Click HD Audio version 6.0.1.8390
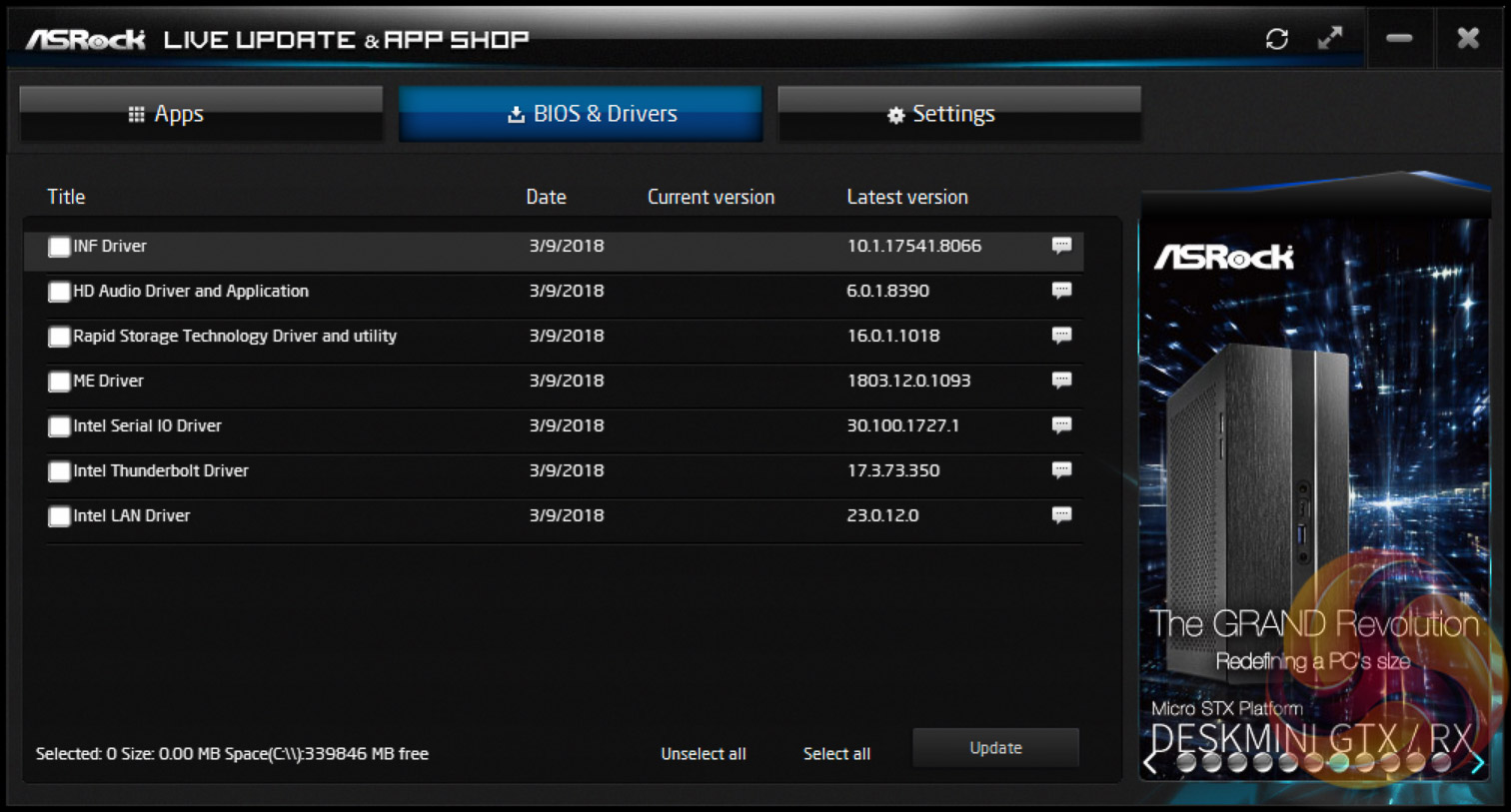Screen dimensions: 1511x812 (x=888, y=291)
